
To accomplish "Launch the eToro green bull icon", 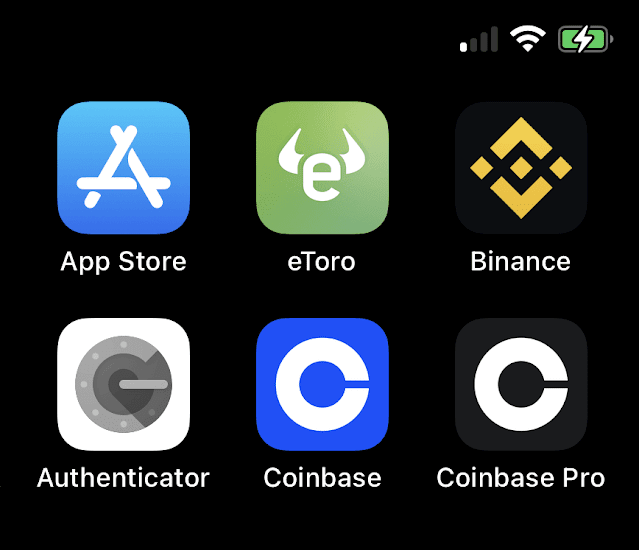I will click(322, 167).
